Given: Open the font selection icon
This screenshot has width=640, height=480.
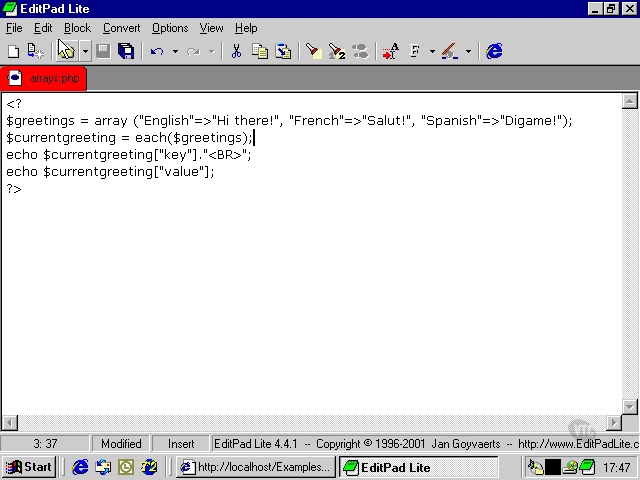Looking at the screenshot, I should (415, 51).
